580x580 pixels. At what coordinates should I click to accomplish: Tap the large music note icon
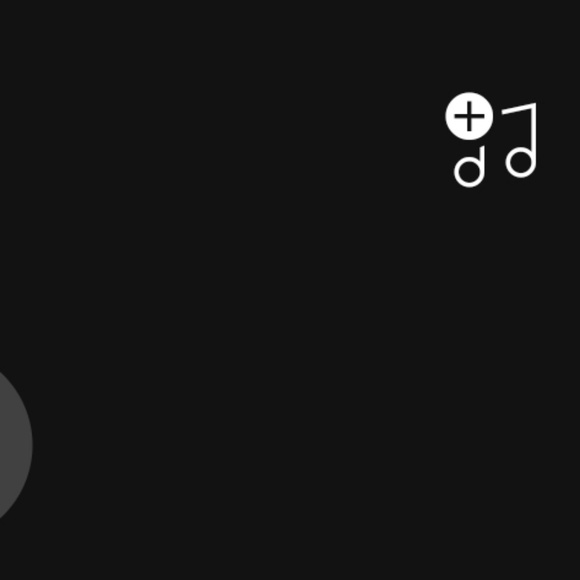point(519,140)
